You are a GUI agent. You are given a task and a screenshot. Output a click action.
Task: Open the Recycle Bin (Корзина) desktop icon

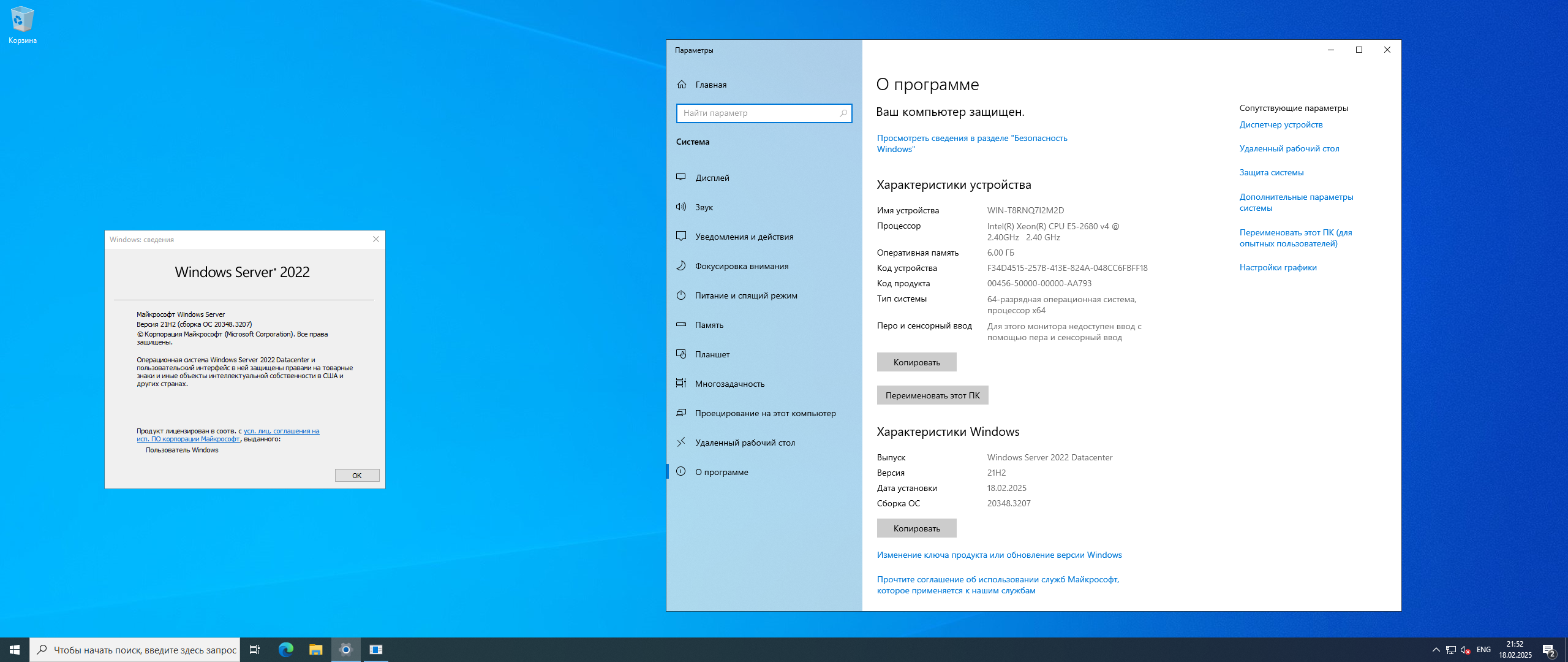pos(23,26)
